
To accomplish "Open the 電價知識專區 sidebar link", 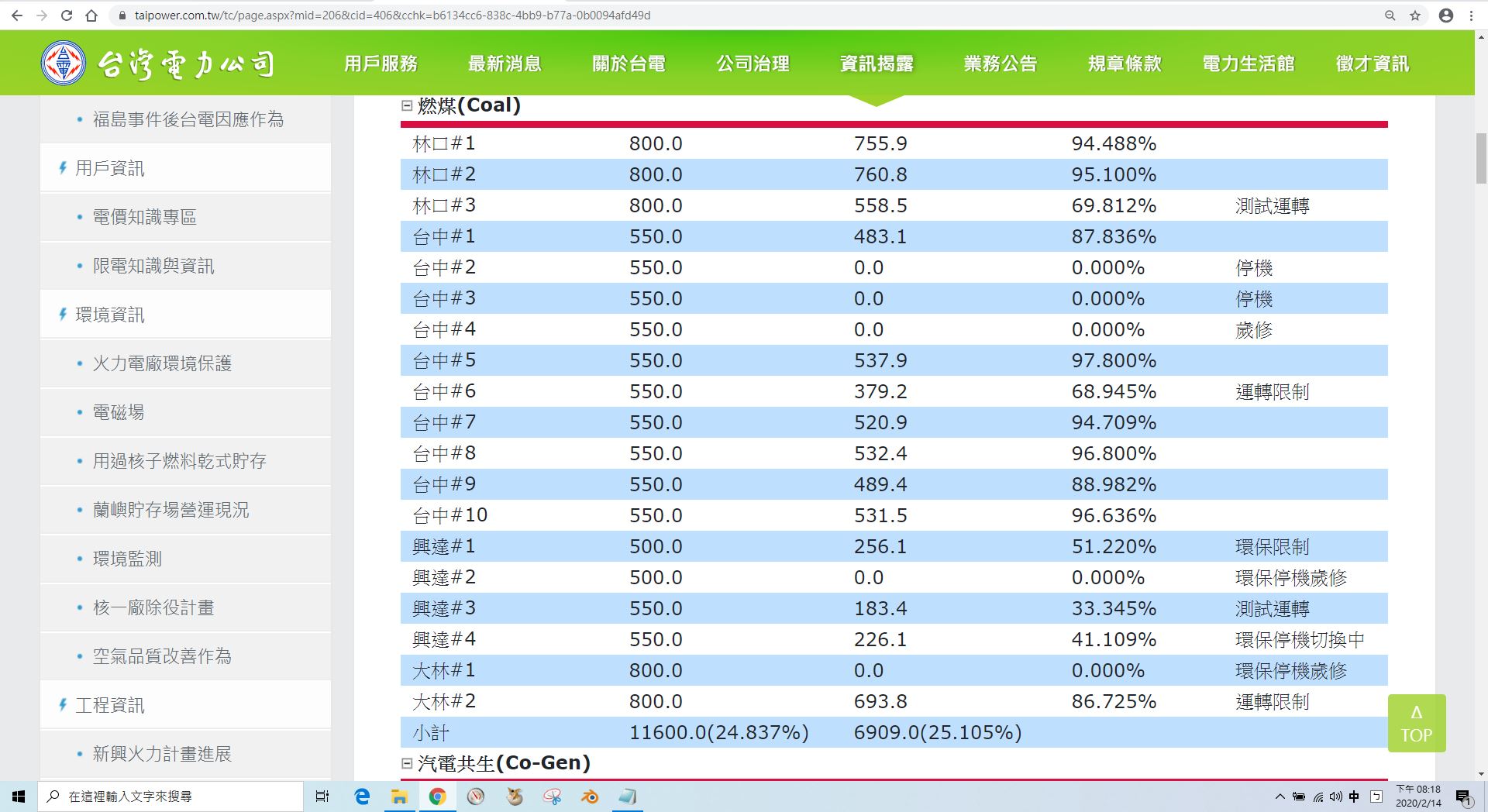I will (145, 217).
